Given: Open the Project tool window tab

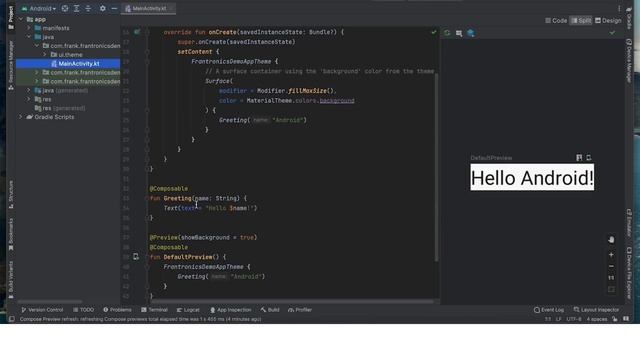Looking at the screenshot, I should pyautogui.click(x=11, y=17).
